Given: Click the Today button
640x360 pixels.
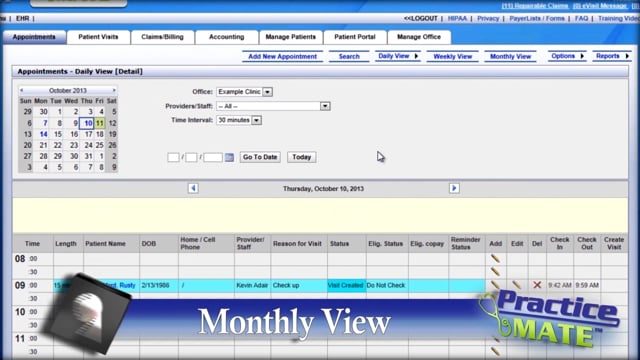Looking at the screenshot, I should pos(302,157).
